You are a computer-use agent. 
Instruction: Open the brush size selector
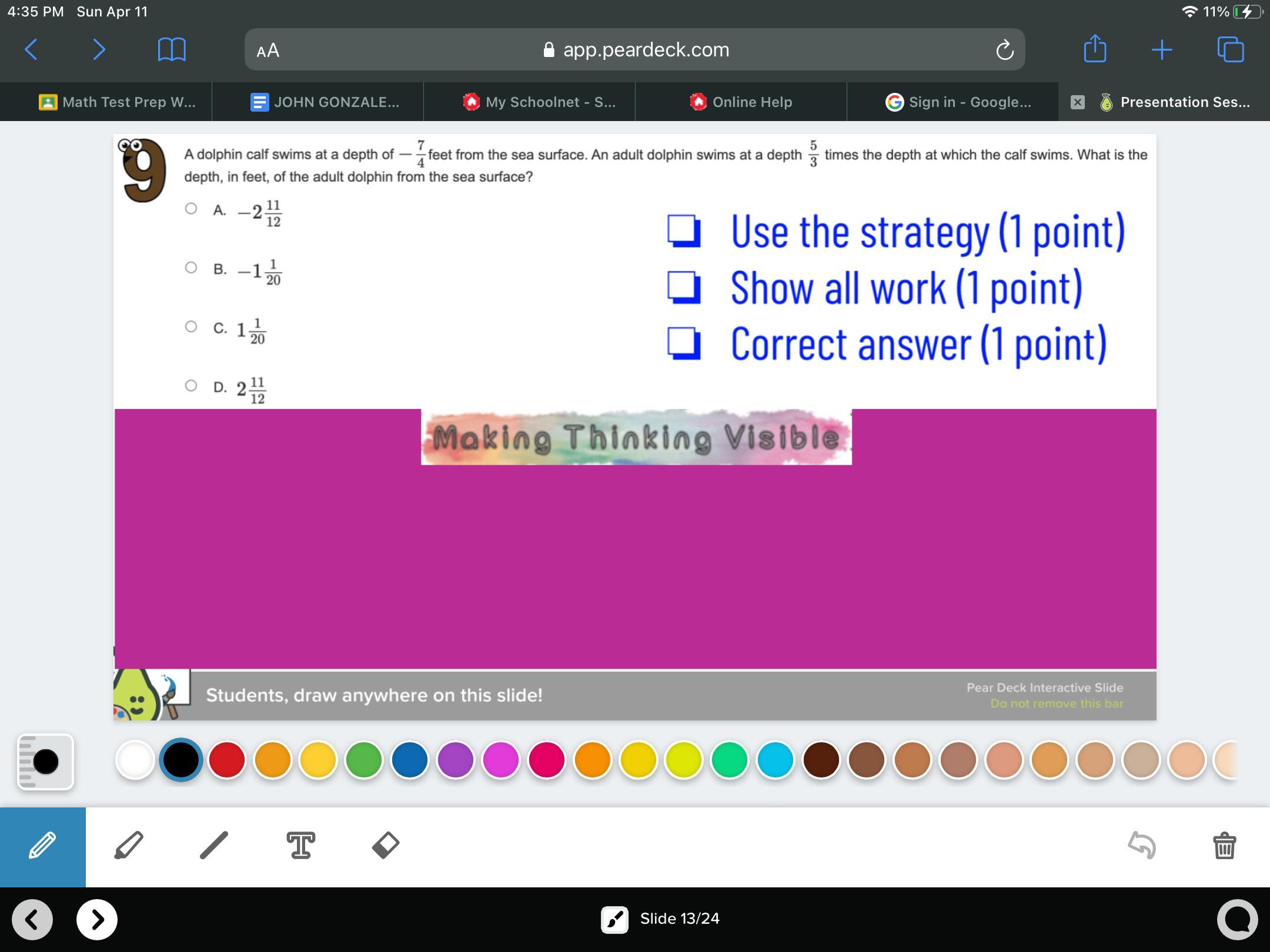tap(45, 762)
